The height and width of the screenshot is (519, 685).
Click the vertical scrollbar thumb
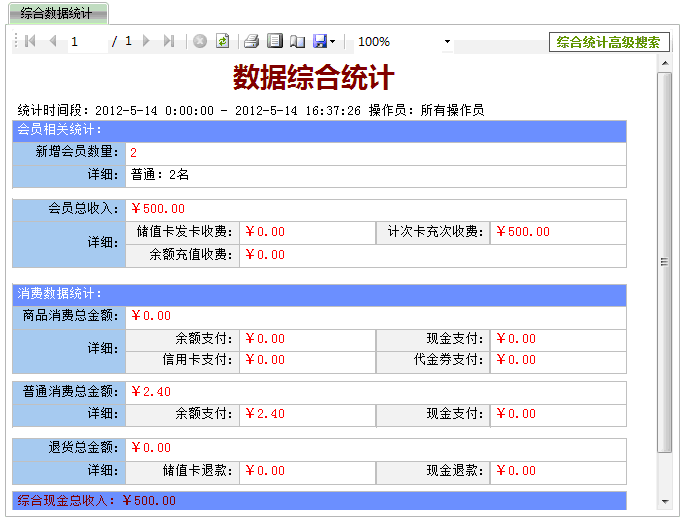pos(663,260)
